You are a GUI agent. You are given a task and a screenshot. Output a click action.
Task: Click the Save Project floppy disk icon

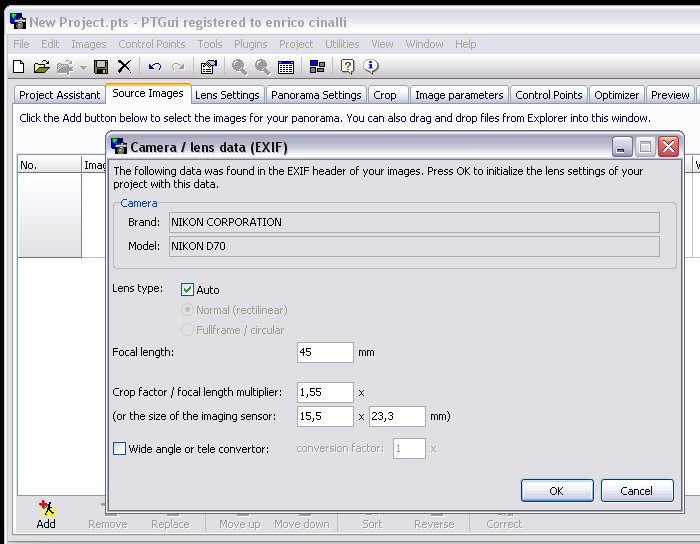point(101,67)
